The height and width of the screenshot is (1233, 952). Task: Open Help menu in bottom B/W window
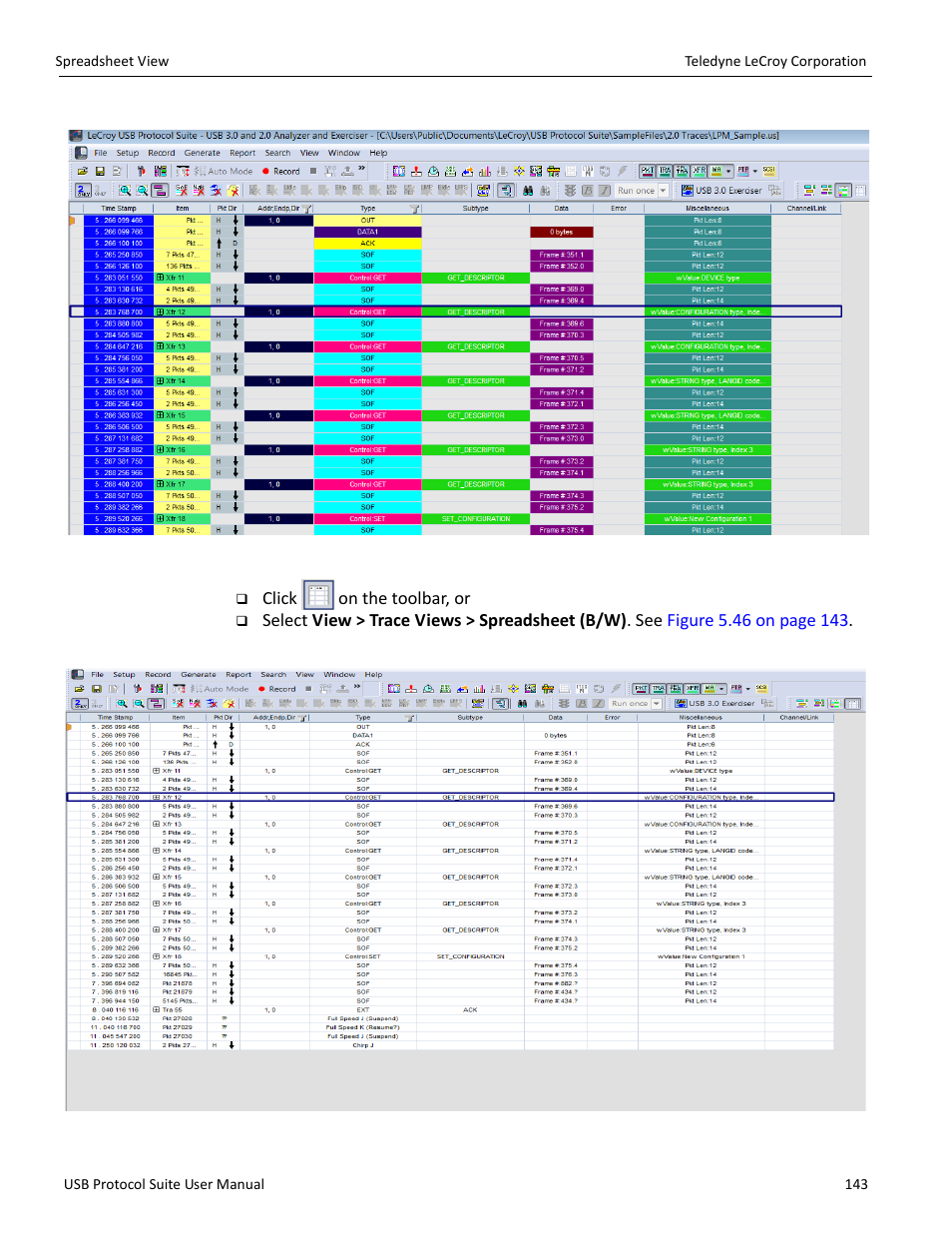coord(373,674)
